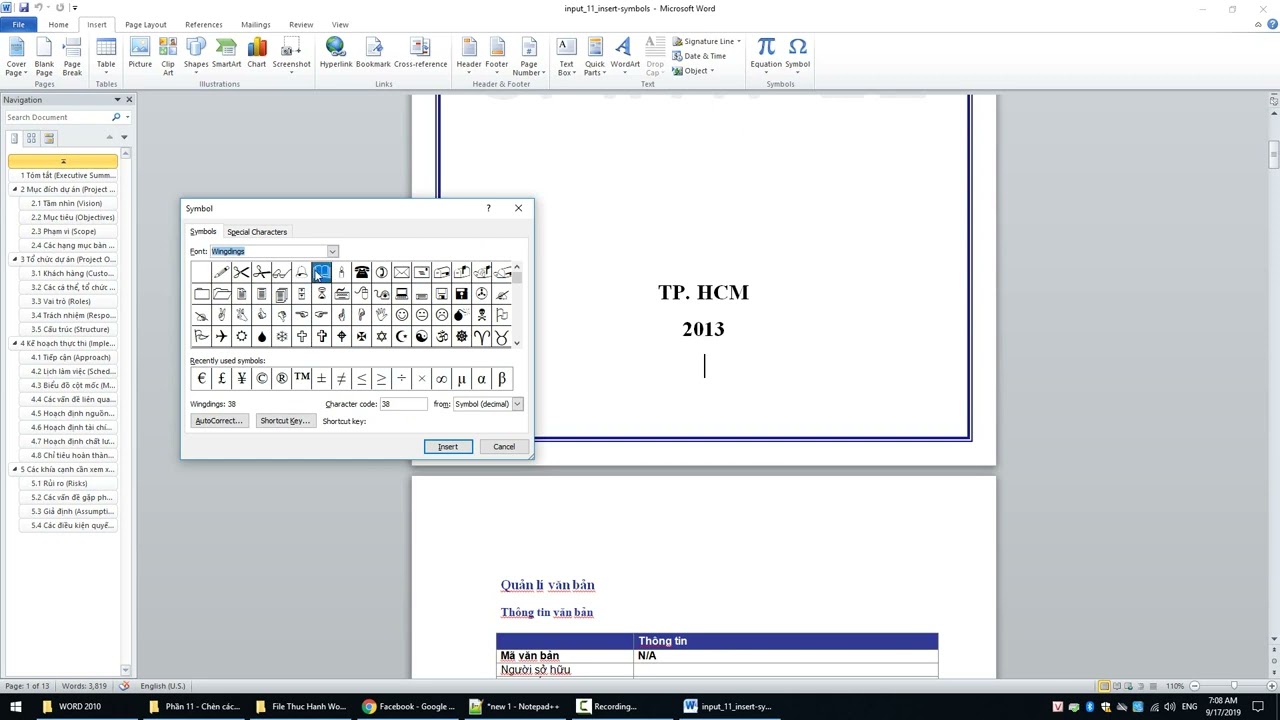The width and height of the screenshot is (1280, 720).
Task: Open the References ribbon tab
Action: (x=203, y=24)
